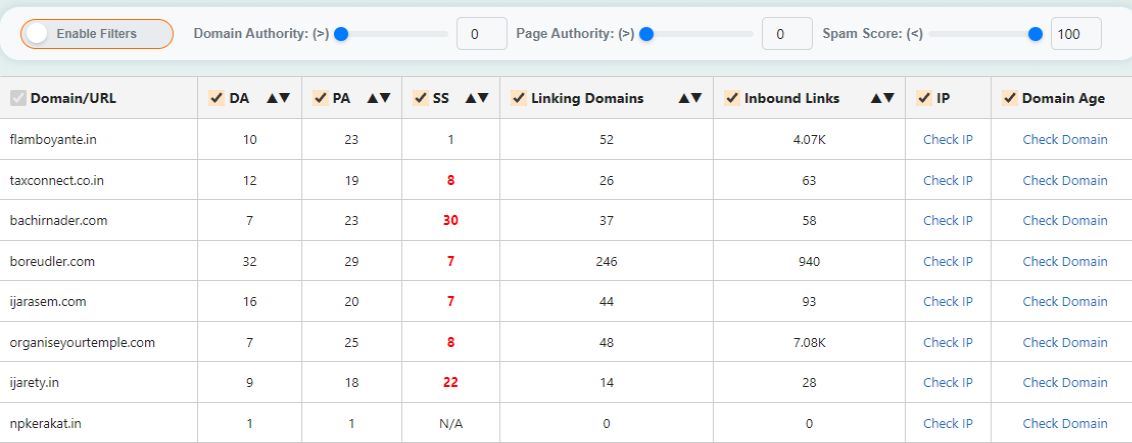The width and height of the screenshot is (1132, 443).
Task: Toggle the Domain/URL header checkbox
Action: [18, 98]
